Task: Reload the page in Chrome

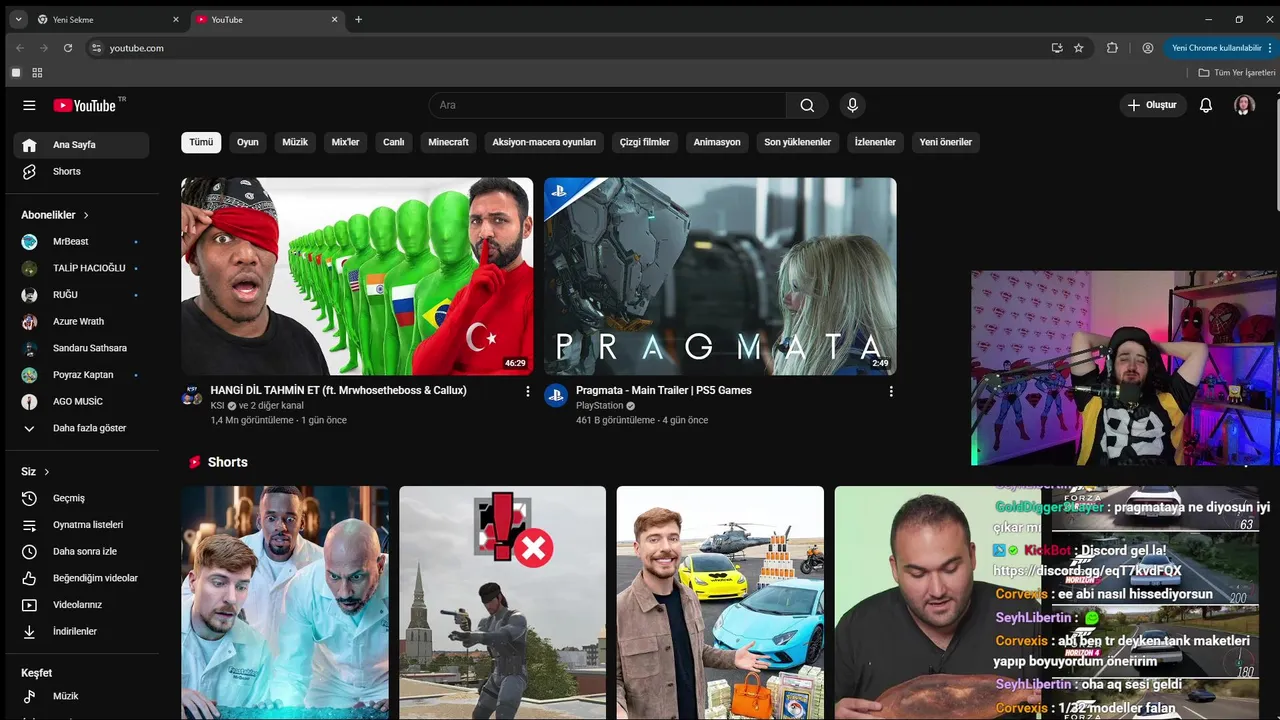Action: pyautogui.click(x=68, y=47)
